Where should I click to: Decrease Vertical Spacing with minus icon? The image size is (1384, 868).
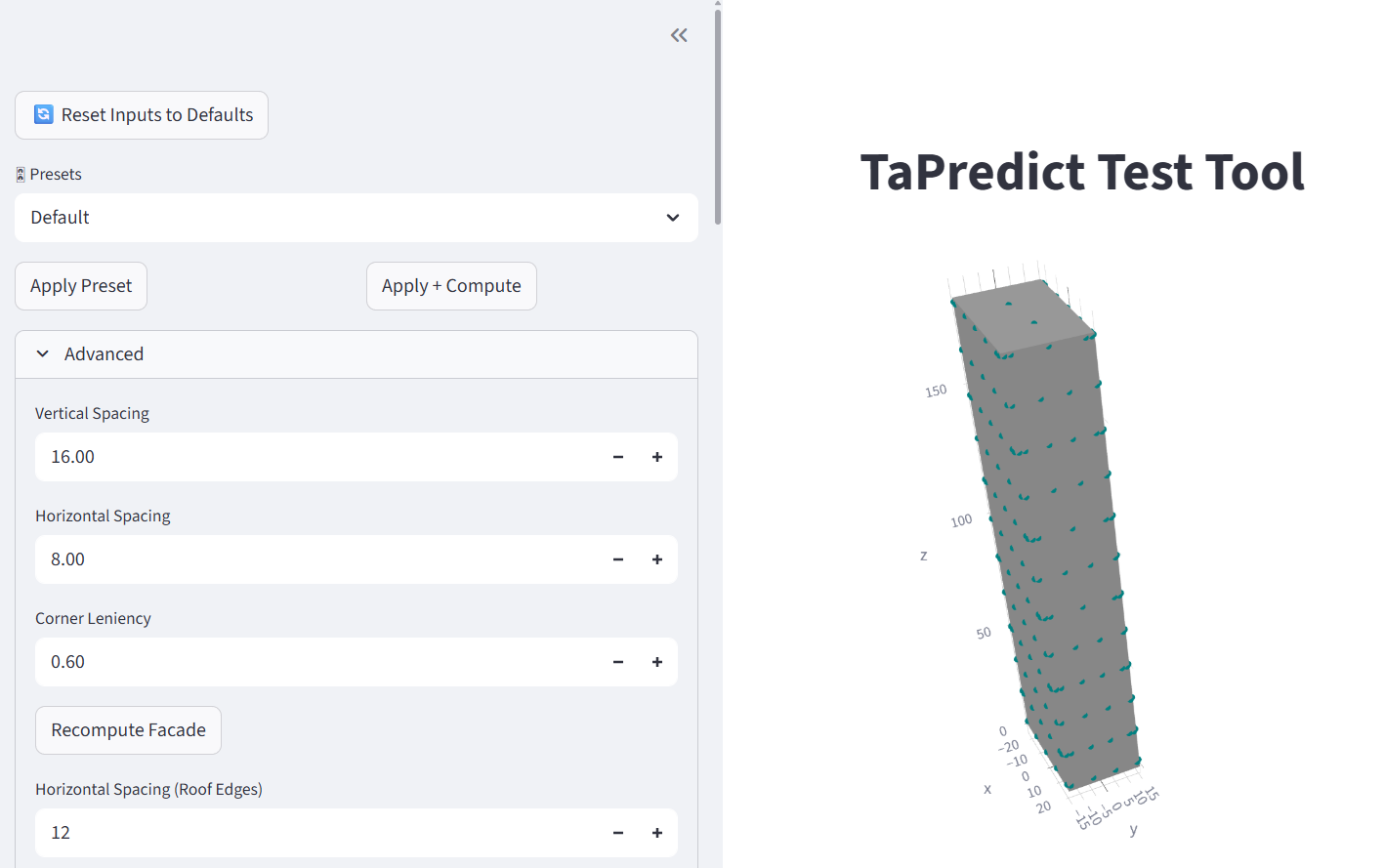point(618,457)
